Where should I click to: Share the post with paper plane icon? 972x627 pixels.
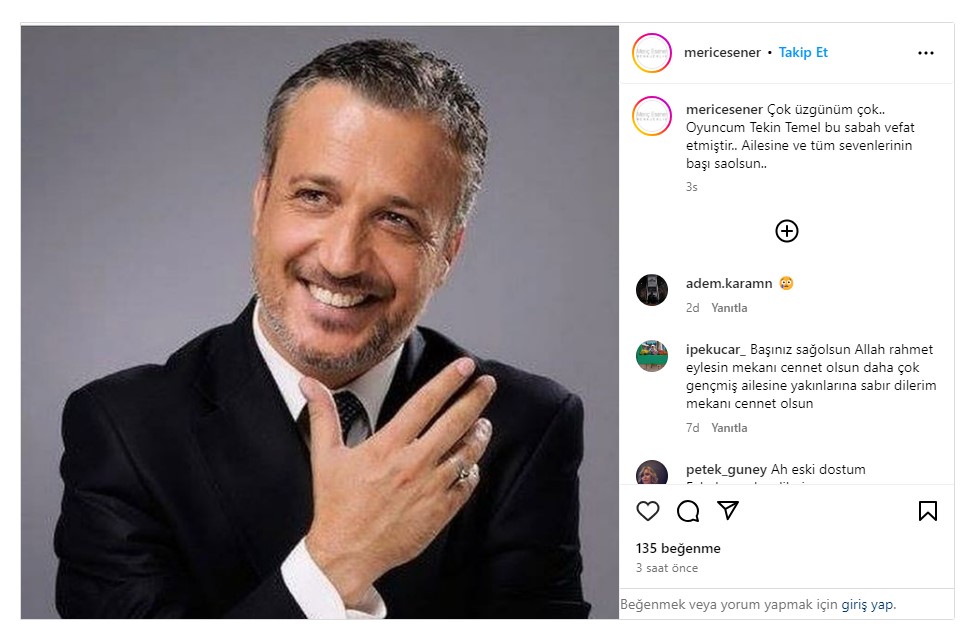point(728,511)
